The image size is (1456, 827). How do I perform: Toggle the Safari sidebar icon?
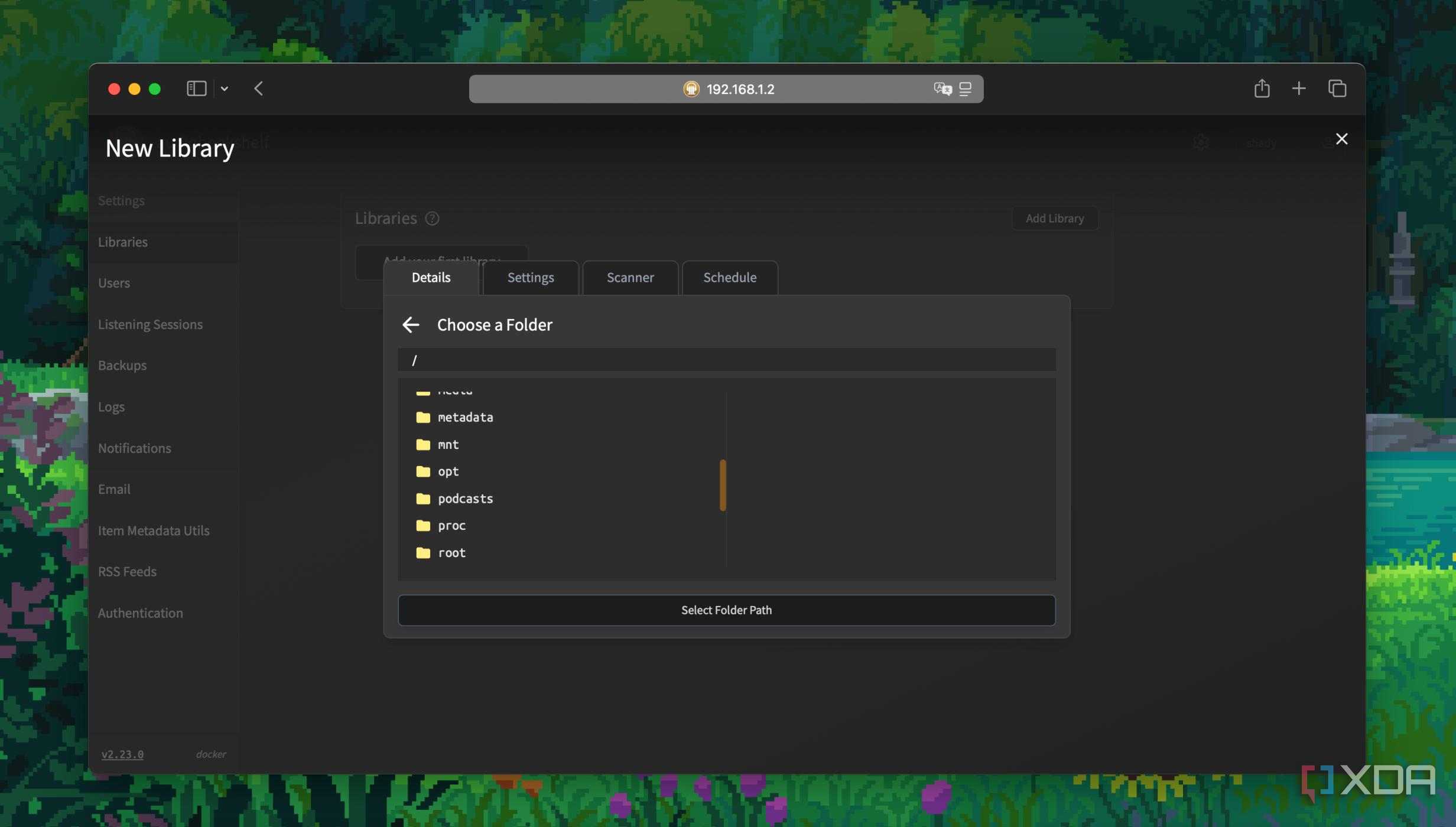tap(196, 89)
